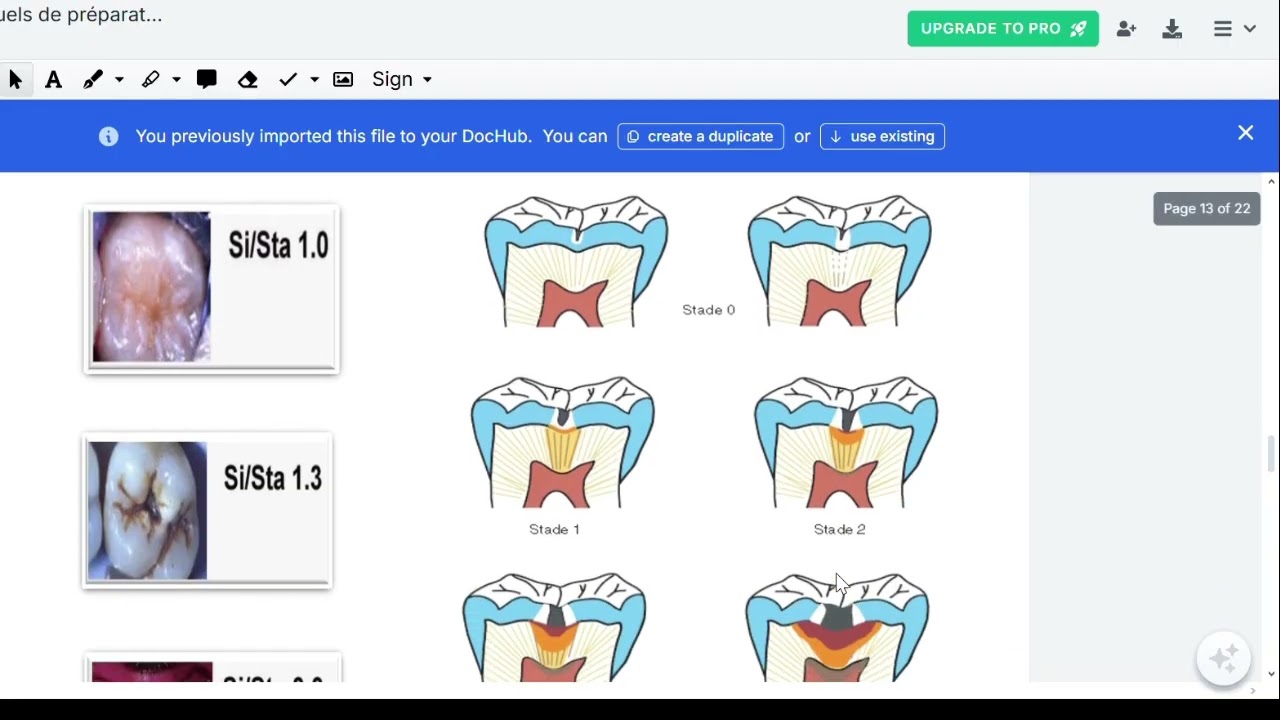Click the info icon in the banner

pos(109,137)
